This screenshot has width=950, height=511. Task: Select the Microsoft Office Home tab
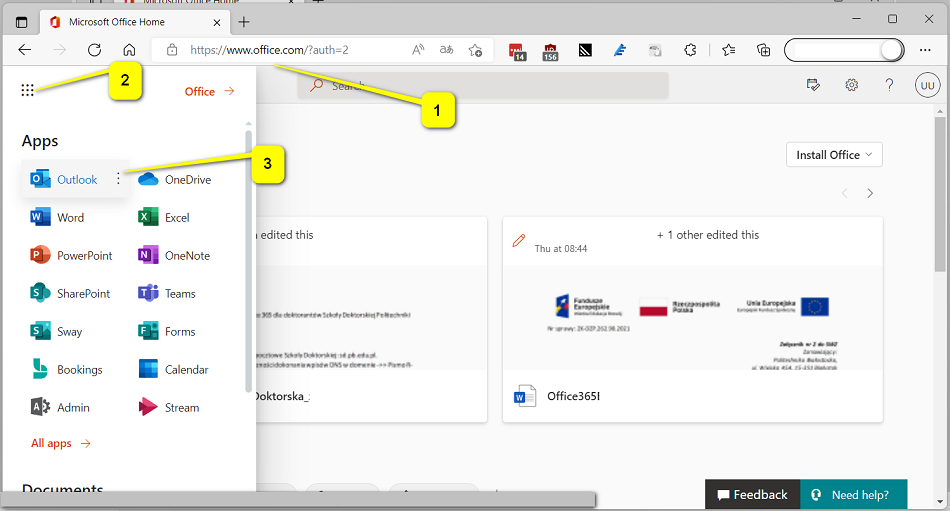134,22
